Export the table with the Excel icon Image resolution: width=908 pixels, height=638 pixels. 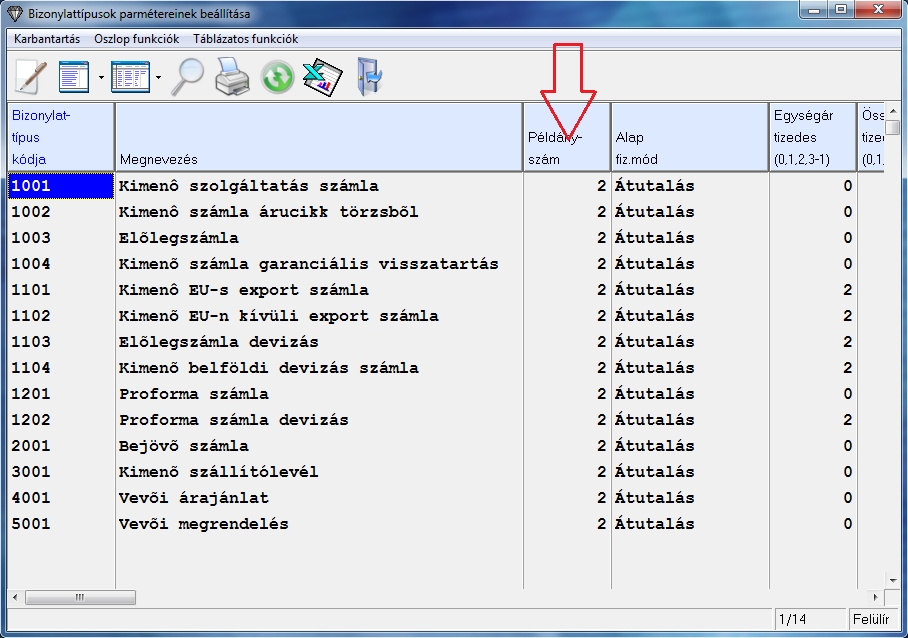pyautogui.click(x=322, y=77)
